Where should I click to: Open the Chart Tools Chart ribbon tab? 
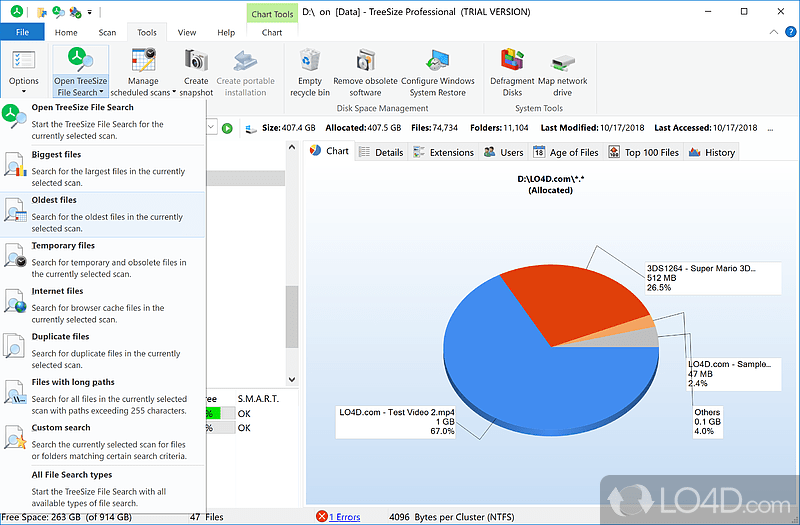coord(272,32)
